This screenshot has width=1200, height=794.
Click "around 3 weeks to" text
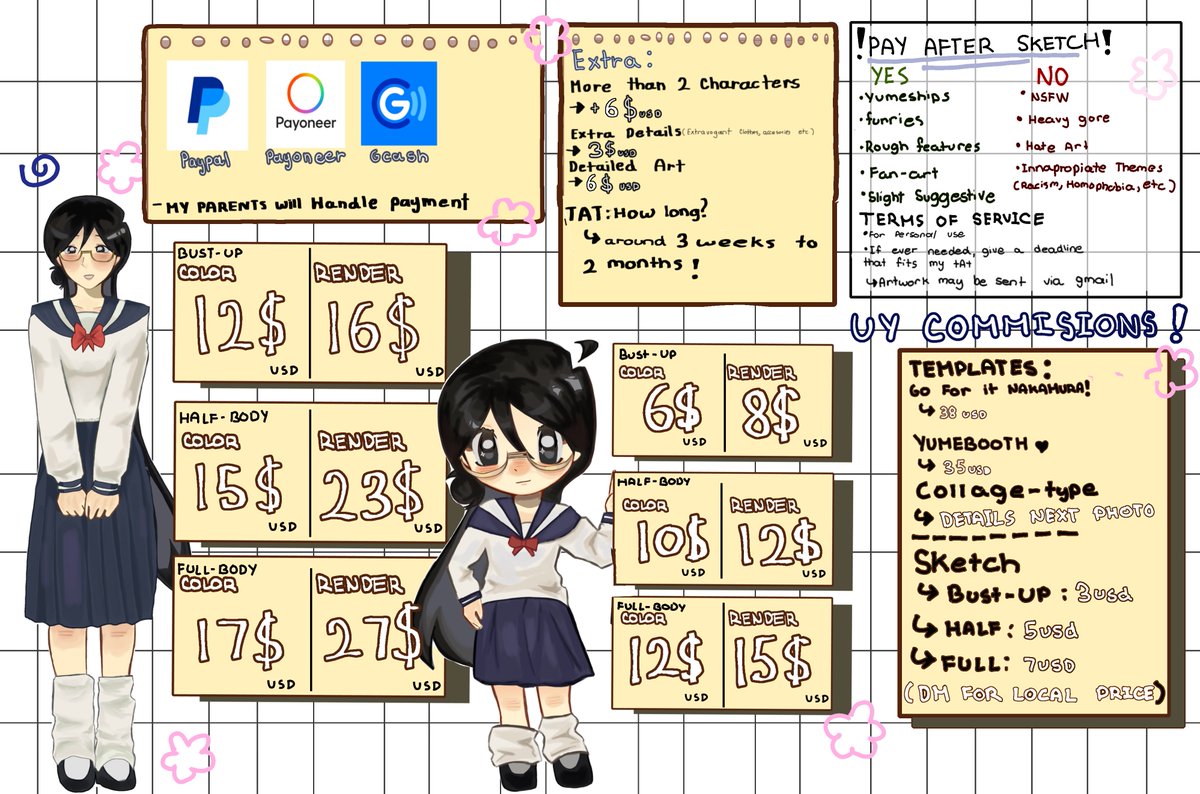coord(701,242)
